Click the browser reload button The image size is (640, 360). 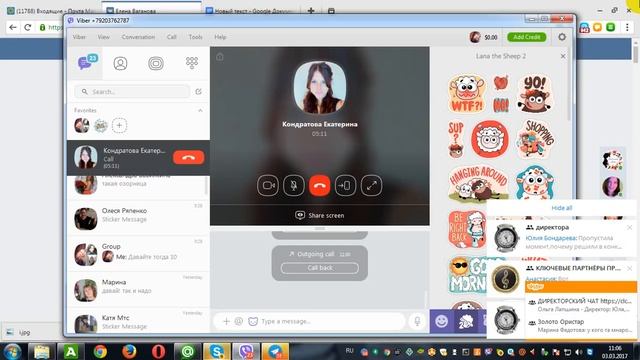[27, 27]
